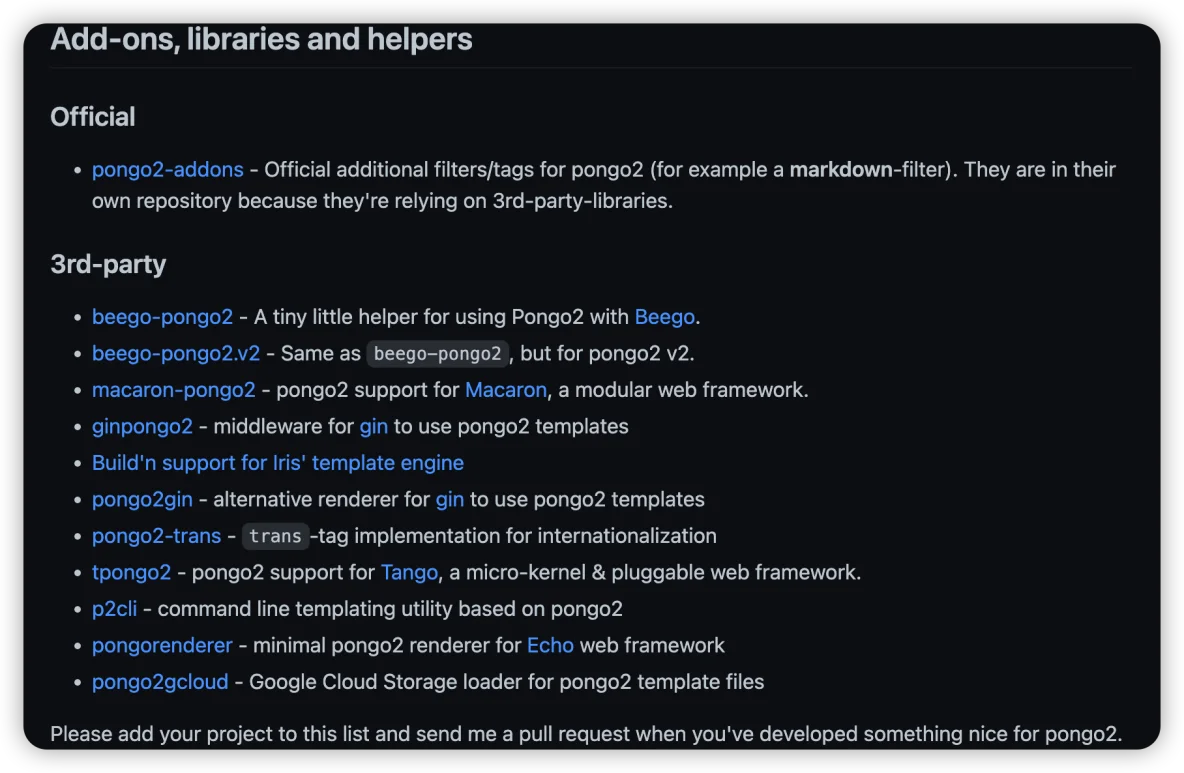Click the 'Please add your project to this list' sentence
The height and width of the screenshot is (773, 1184).
pos(587,734)
